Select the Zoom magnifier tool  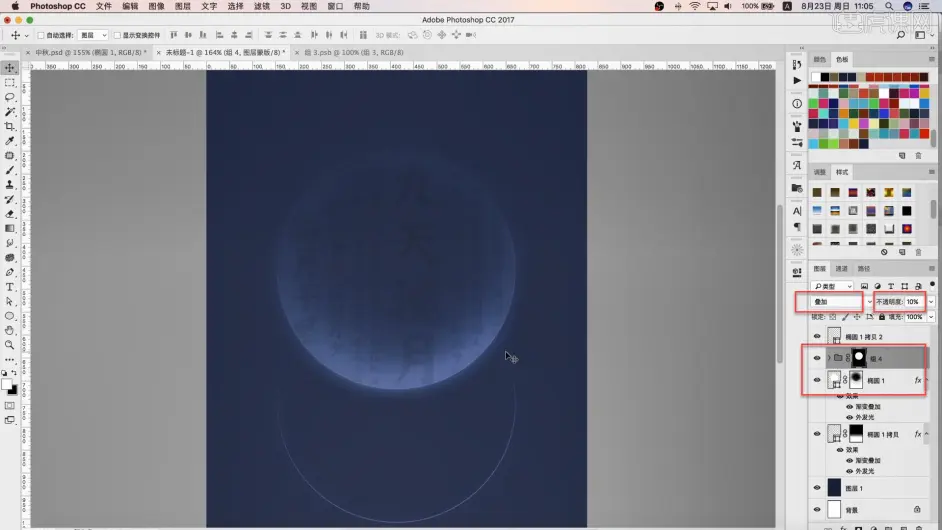(10, 345)
